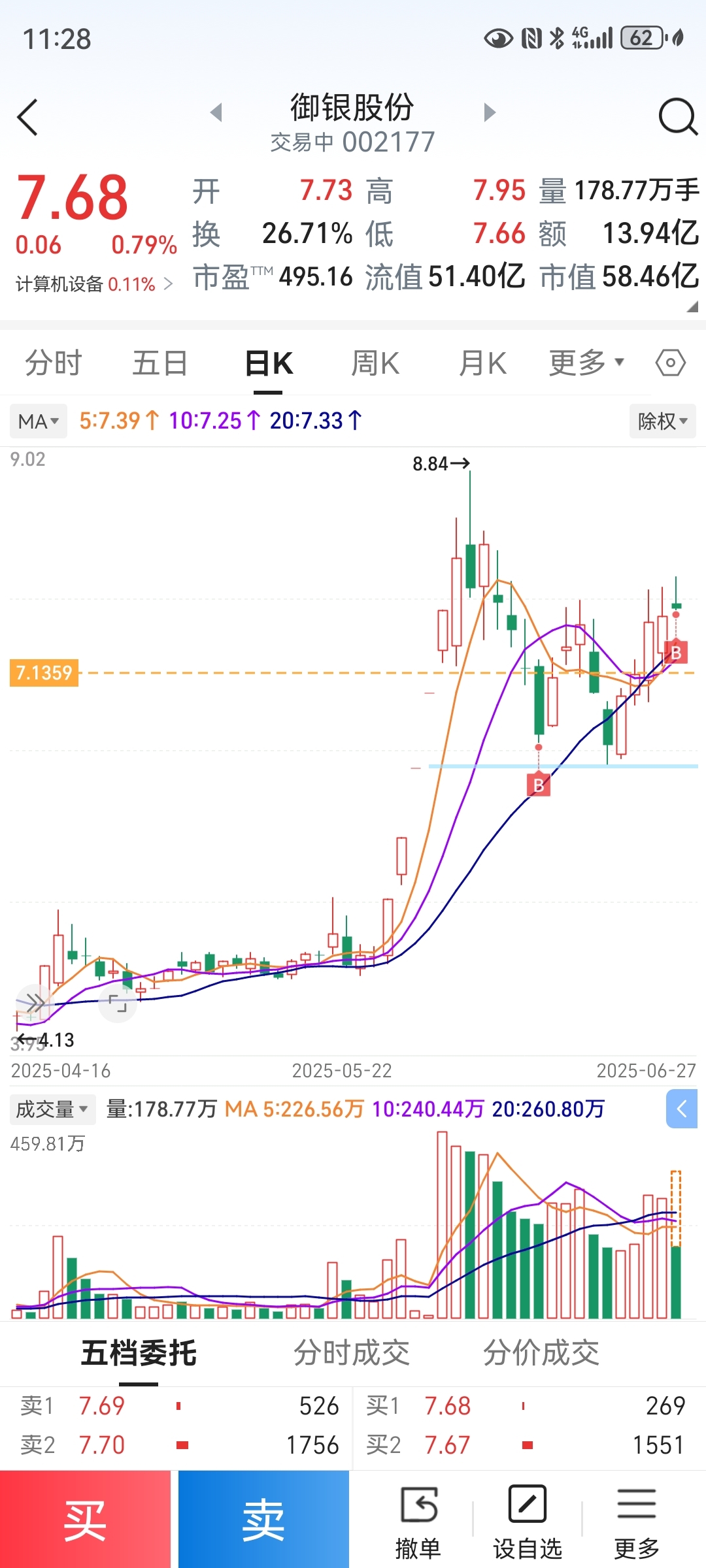This screenshot has height=1568, width=706.
Task: Open chart settings hexagon icon
Action: coord(671,363)
